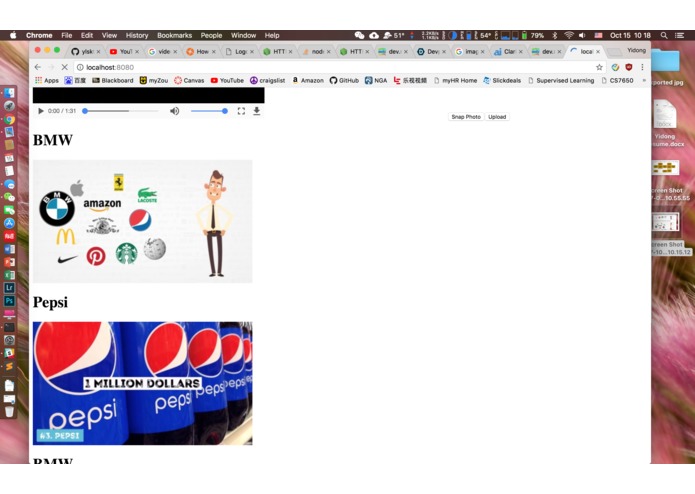Screen dimensions: 695x494
Task: Open the Chrome three-dot menu
Action: [x=642, y=67]
